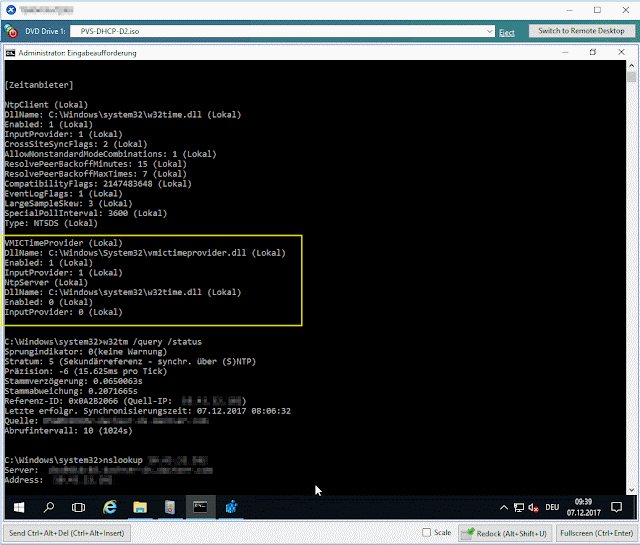Click muted volume tray icon

click(533, 507)
